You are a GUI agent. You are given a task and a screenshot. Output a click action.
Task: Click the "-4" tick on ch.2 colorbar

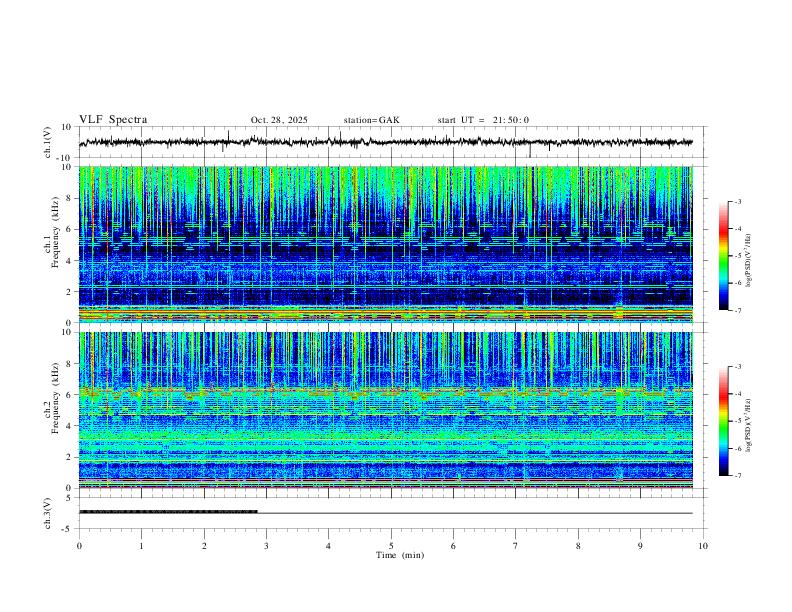coord(737,394)
